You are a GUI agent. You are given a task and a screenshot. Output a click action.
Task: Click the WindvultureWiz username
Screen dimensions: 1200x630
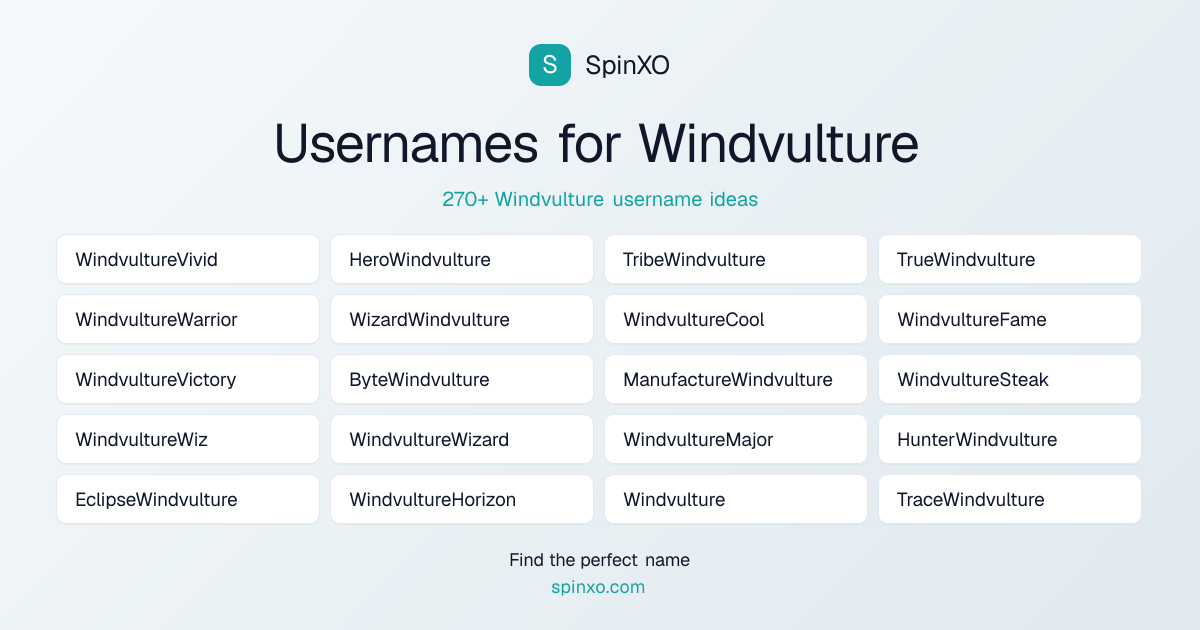[188, 439]
